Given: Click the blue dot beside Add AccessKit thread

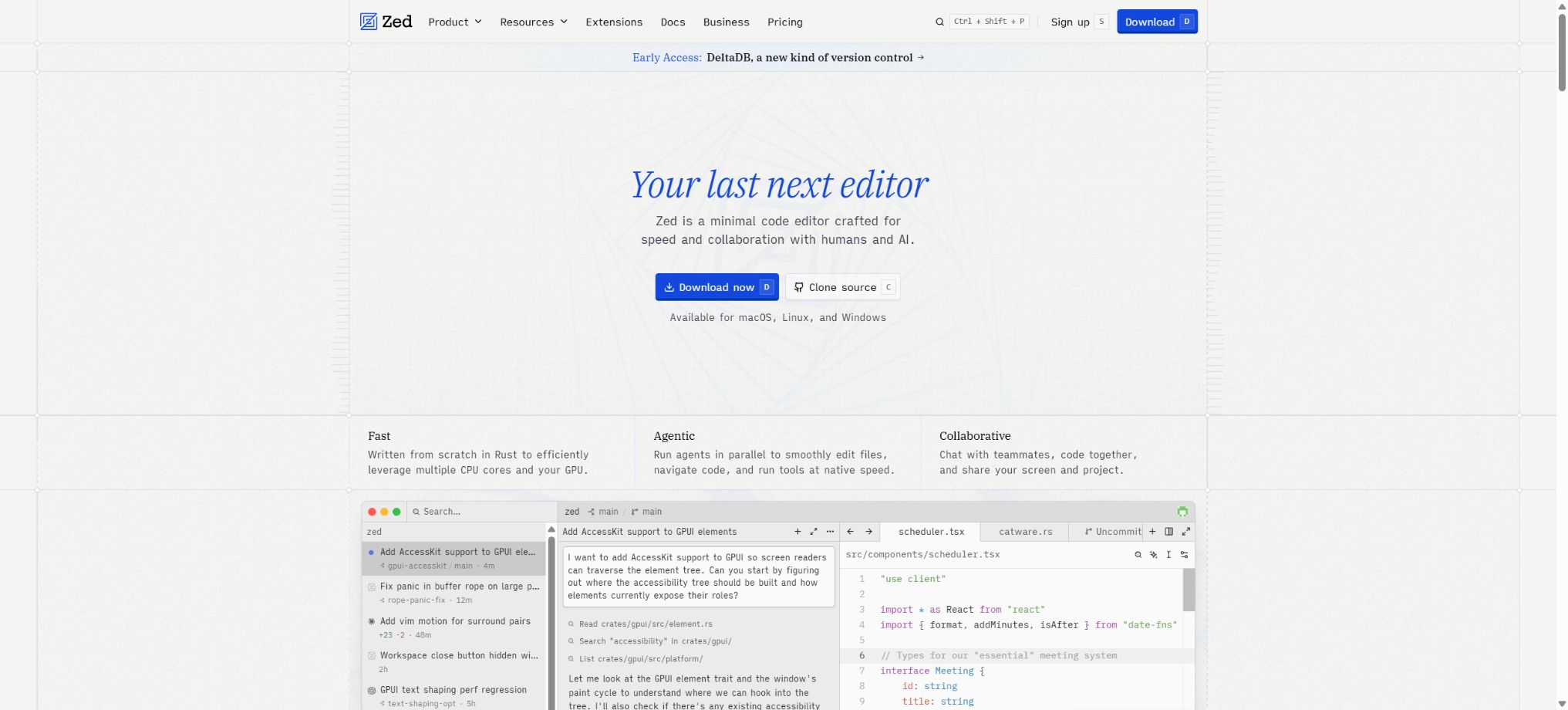Looking at the screenshot, I should 371,553.
